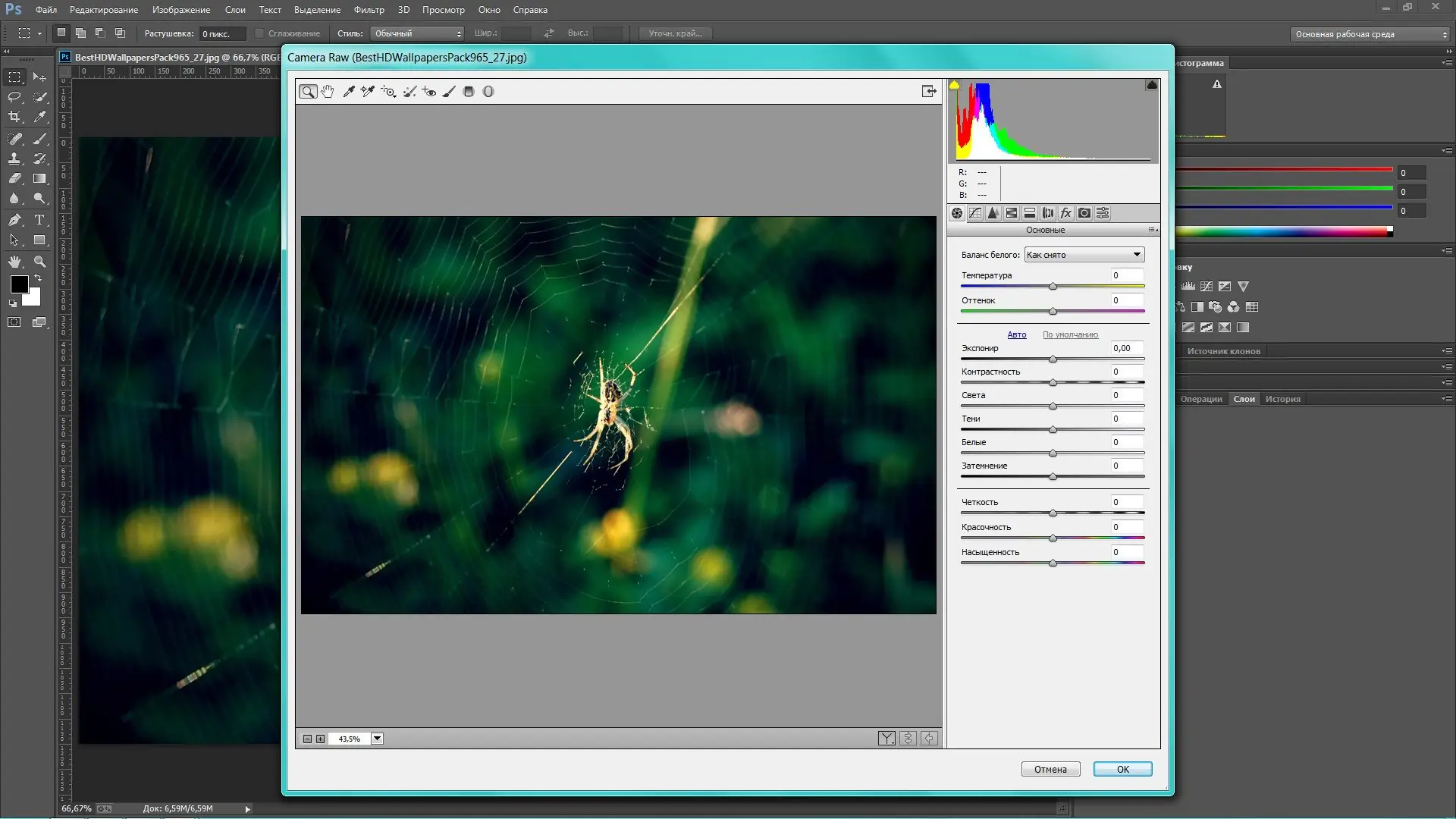1456x819 pixels.
Task: Select the Crop tool in Photoshop toolbox
Action: (x=14, y=117)
